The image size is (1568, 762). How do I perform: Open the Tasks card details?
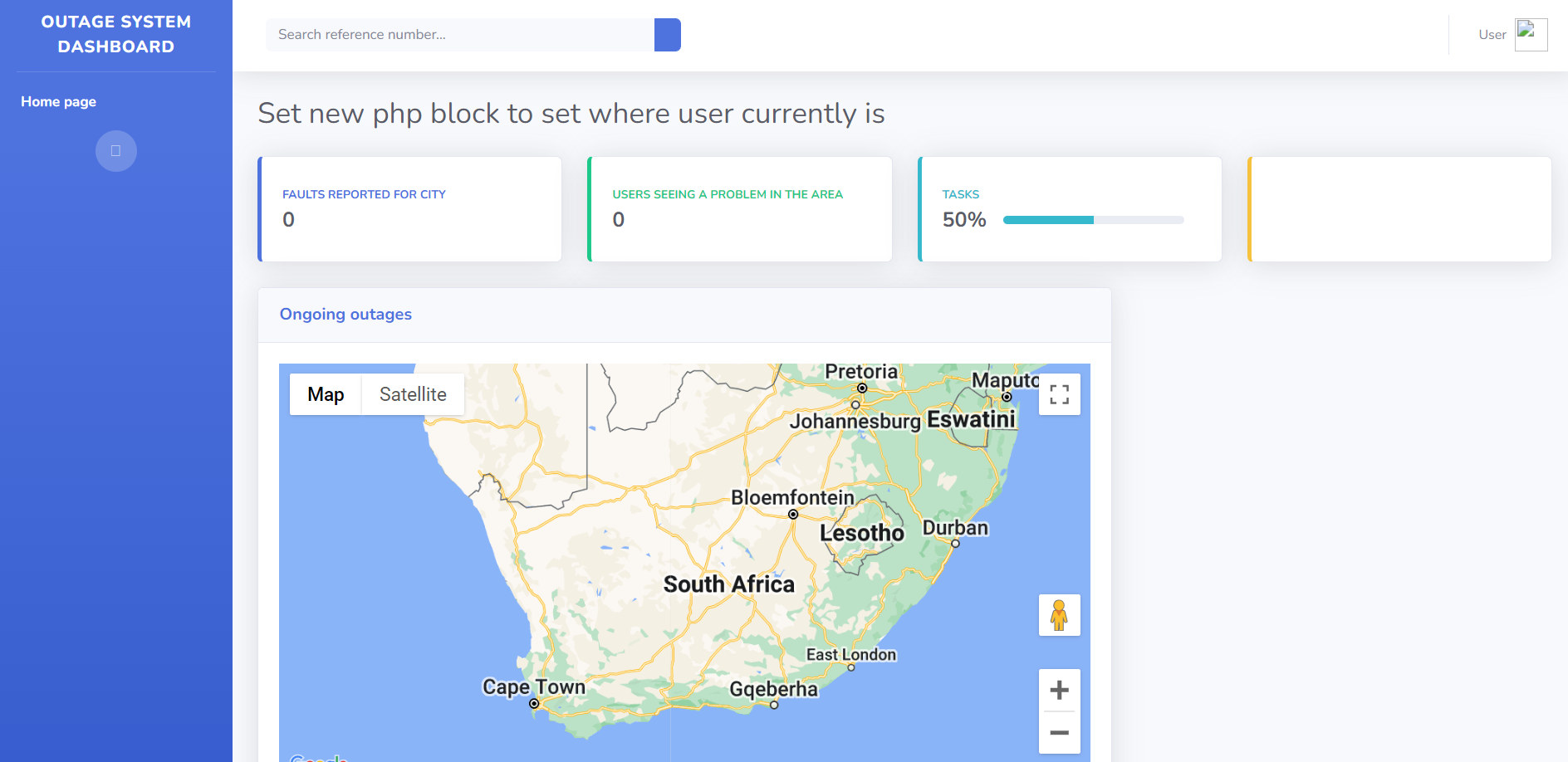(1069, 208)
